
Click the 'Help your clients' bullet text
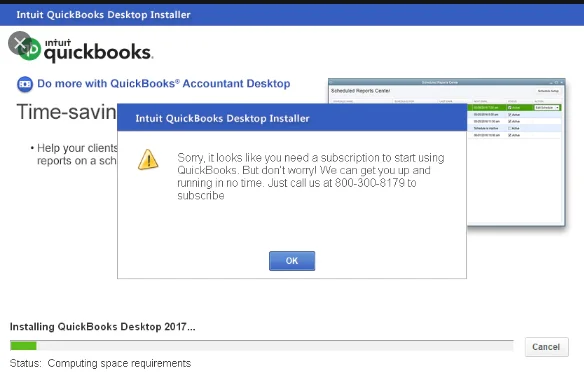pos(77,154)
